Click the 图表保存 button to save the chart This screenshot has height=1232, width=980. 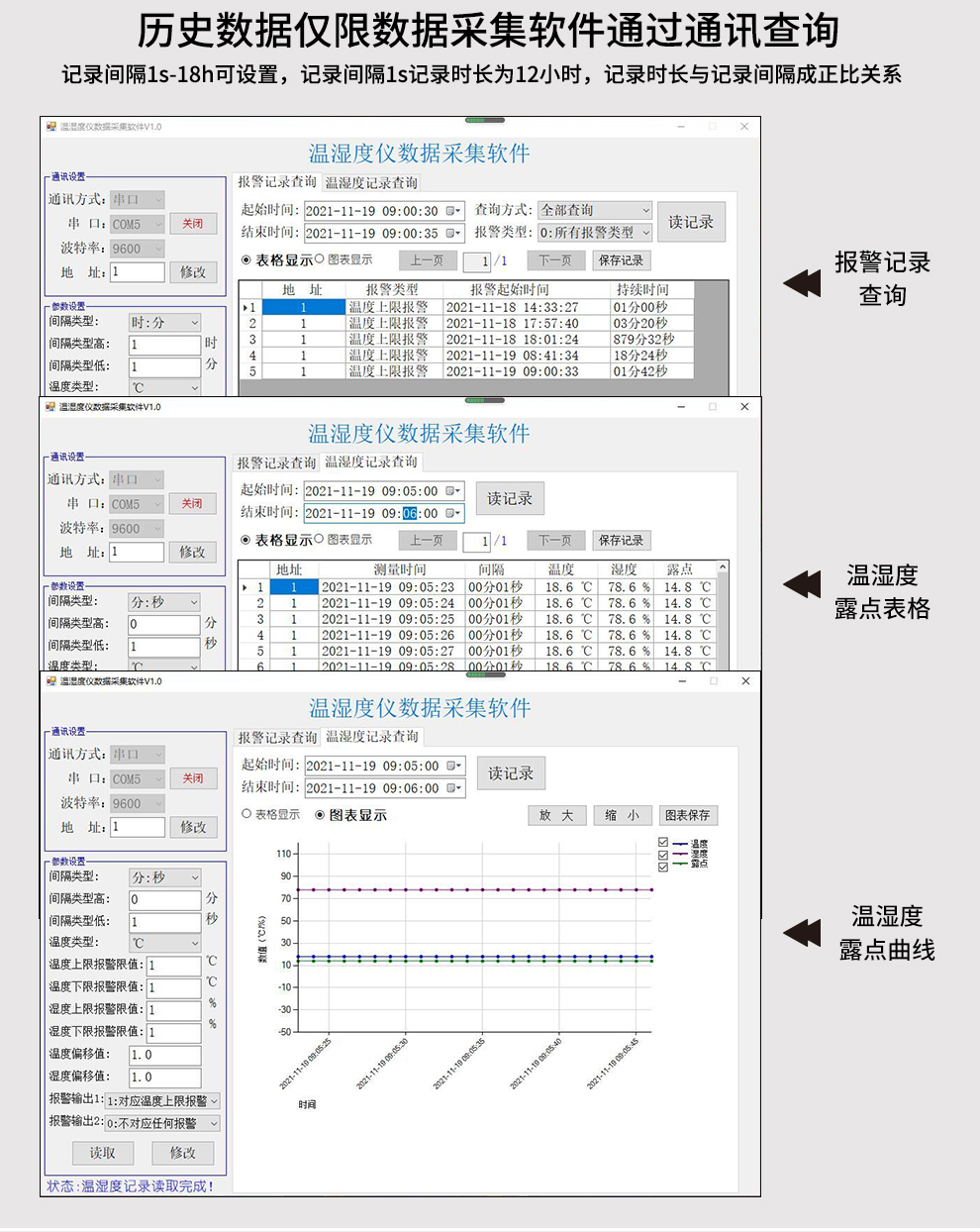click(689, 815)
